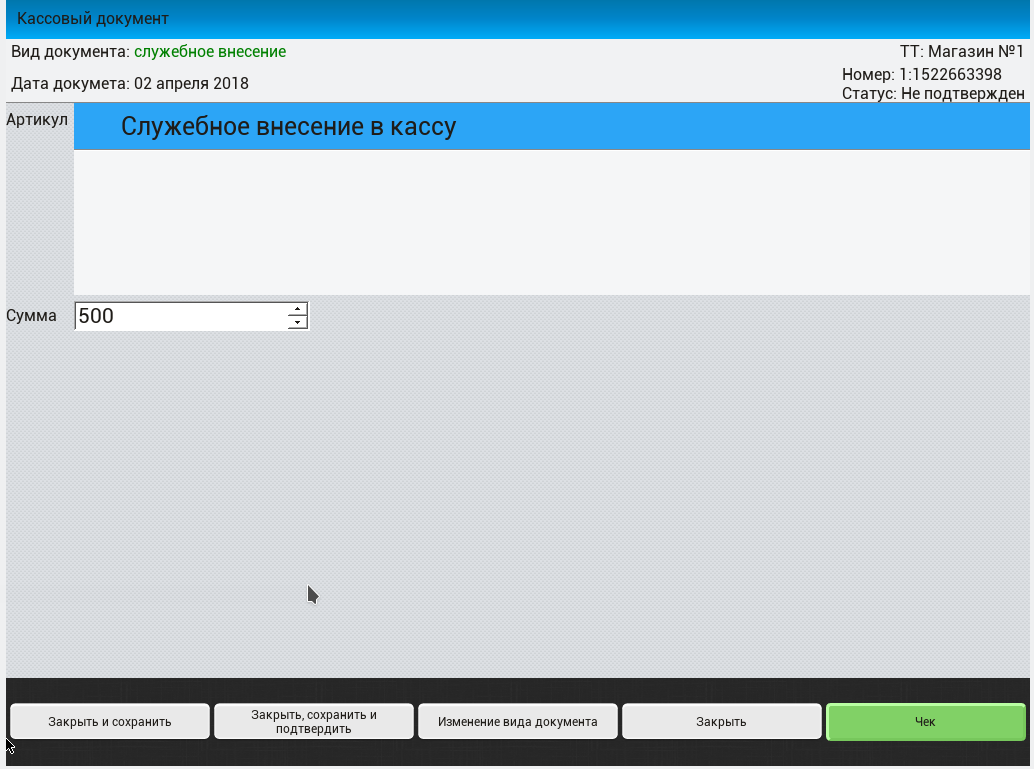
Task: Decrease the Сумма value with down arrow
Action: [297, 323]
